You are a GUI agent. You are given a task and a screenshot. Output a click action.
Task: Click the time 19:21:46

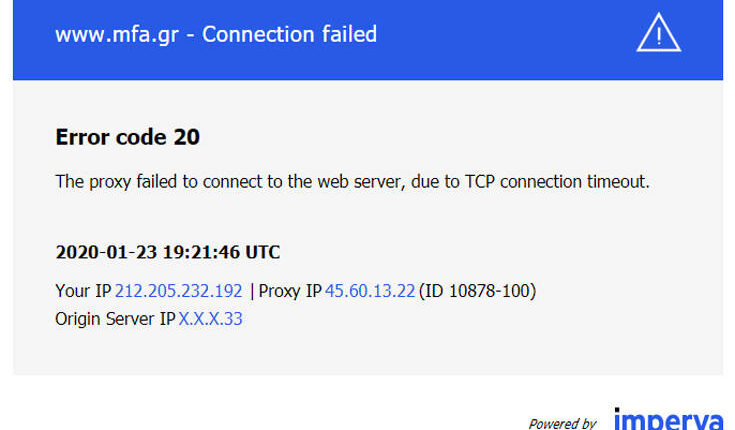(202, 252)
